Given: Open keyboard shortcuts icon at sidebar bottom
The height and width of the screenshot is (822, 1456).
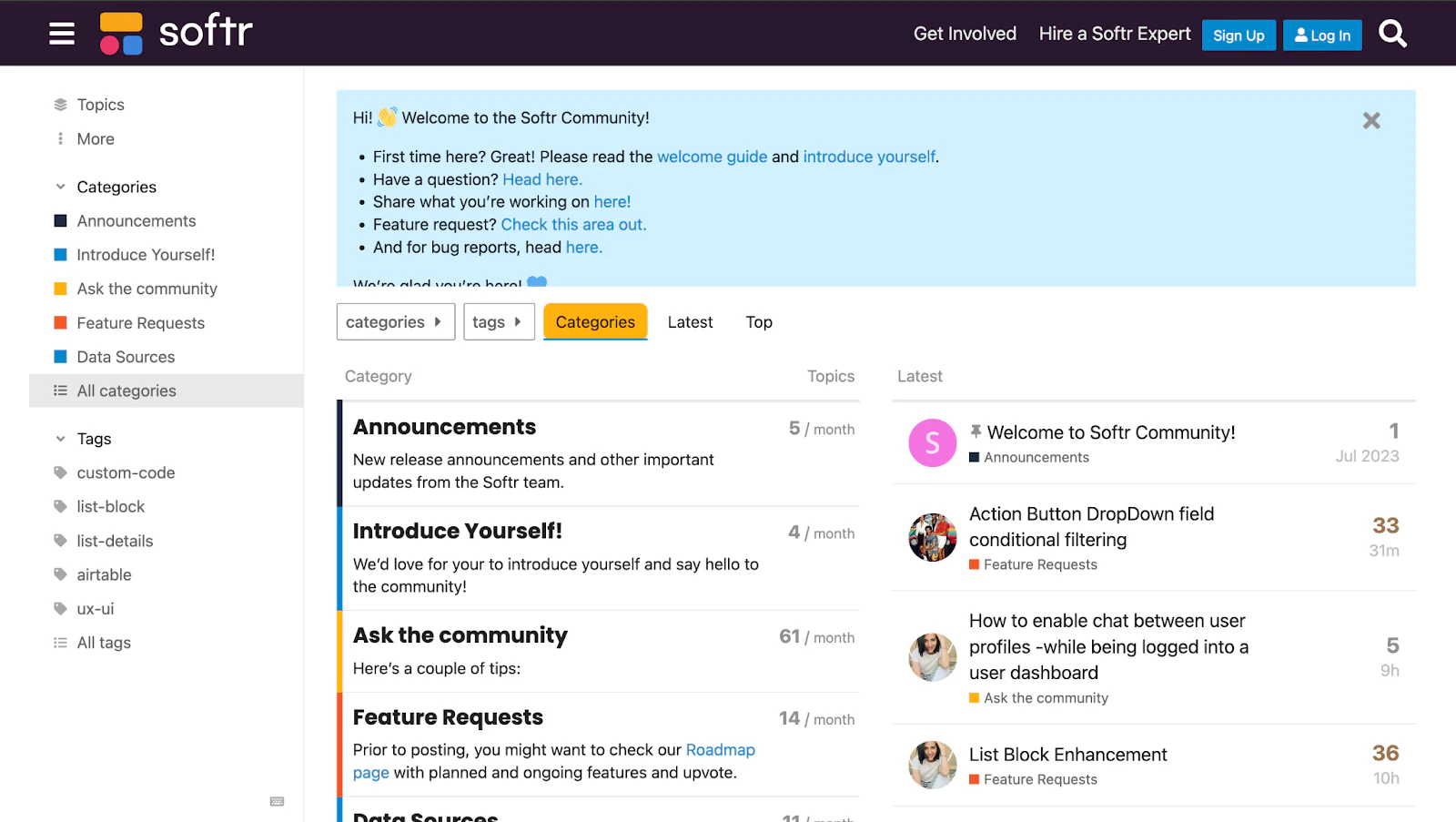Looking at the screenshot, I should click(278, 801).
